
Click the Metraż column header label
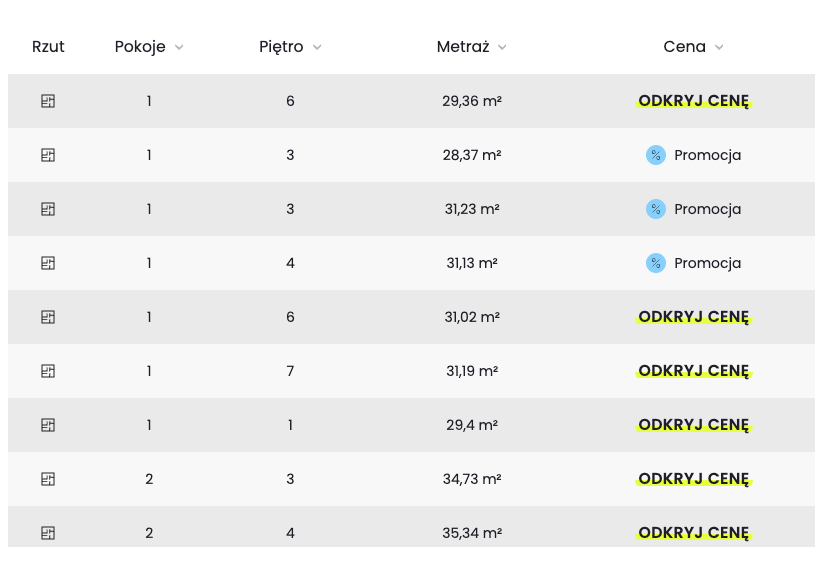(x=463, y=47)
